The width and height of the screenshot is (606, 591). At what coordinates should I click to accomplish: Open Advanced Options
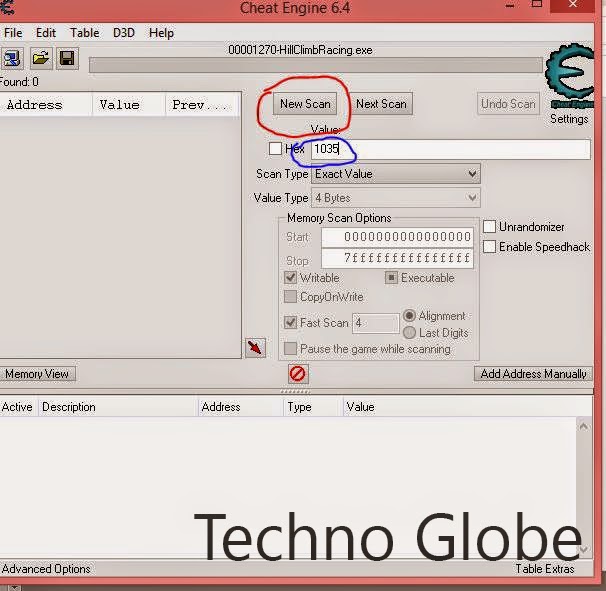(x=46, y=569)
